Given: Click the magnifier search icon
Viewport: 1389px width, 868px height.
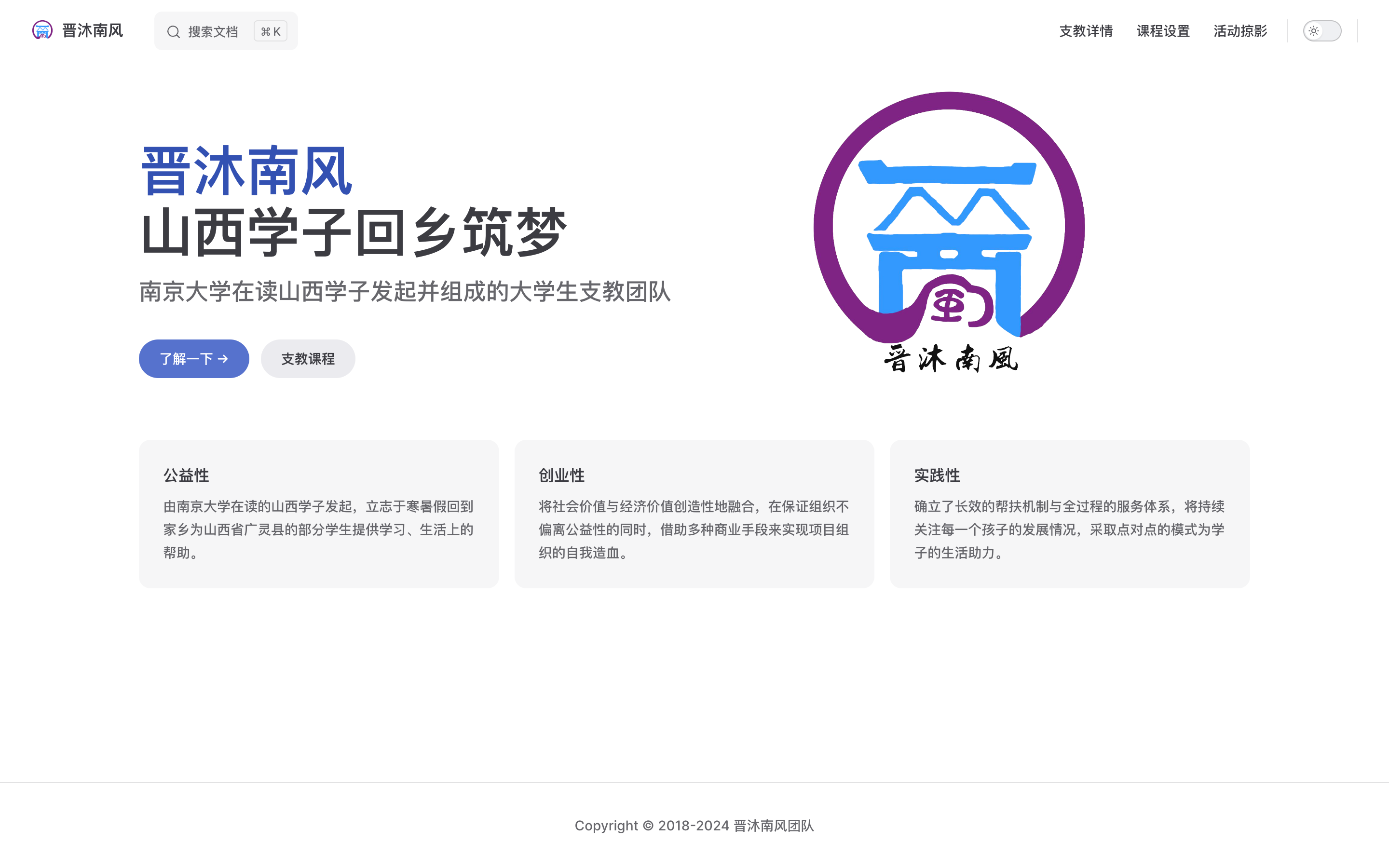Looking at the screenshot, I should [174, 31].
